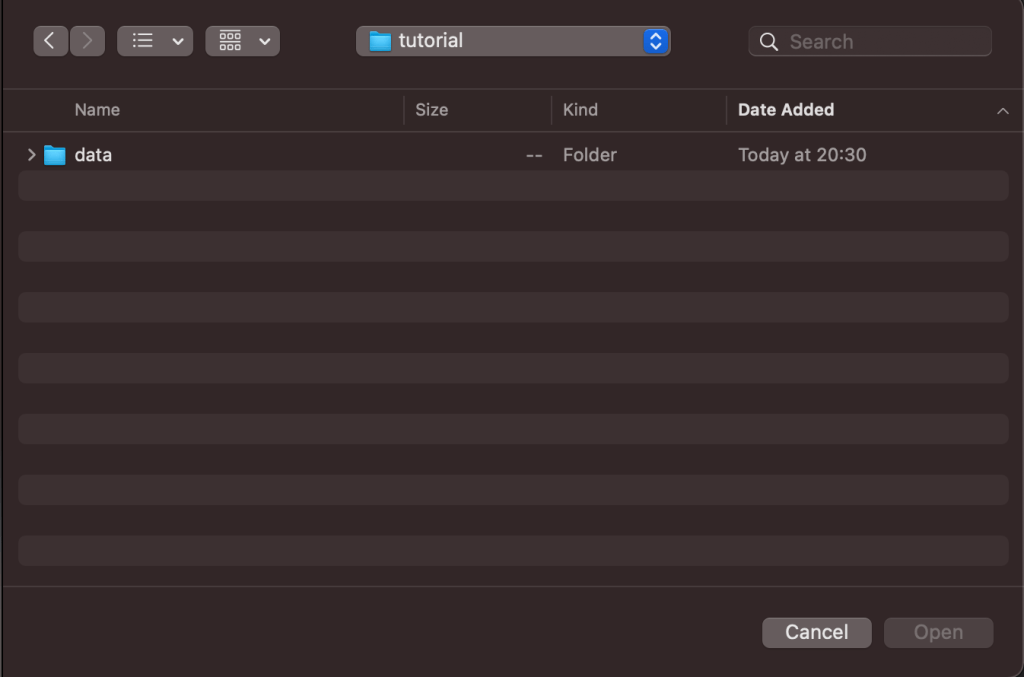Select the list view icon
The height and width of the screenshot is (677, 1024).
(143, 41)
